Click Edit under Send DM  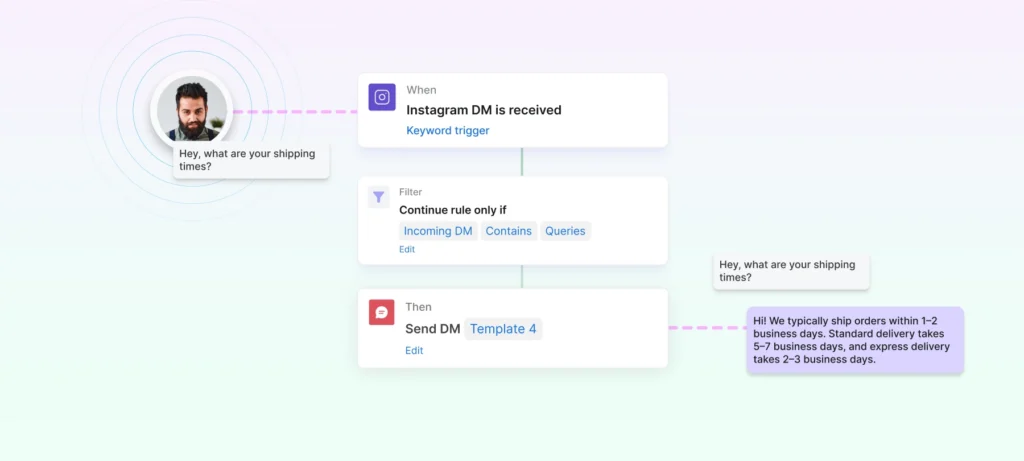point(414,351)
